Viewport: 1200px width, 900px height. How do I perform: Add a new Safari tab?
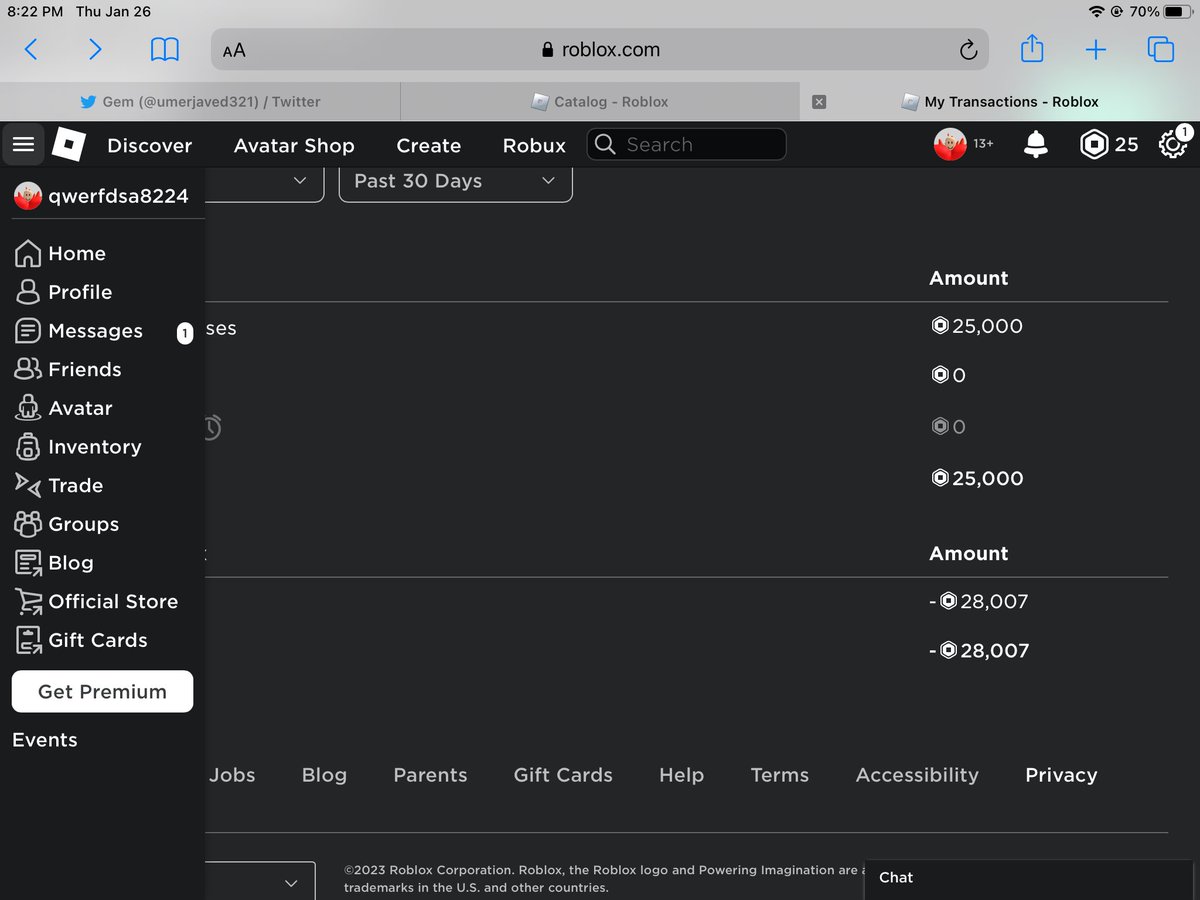[1096, 49]
